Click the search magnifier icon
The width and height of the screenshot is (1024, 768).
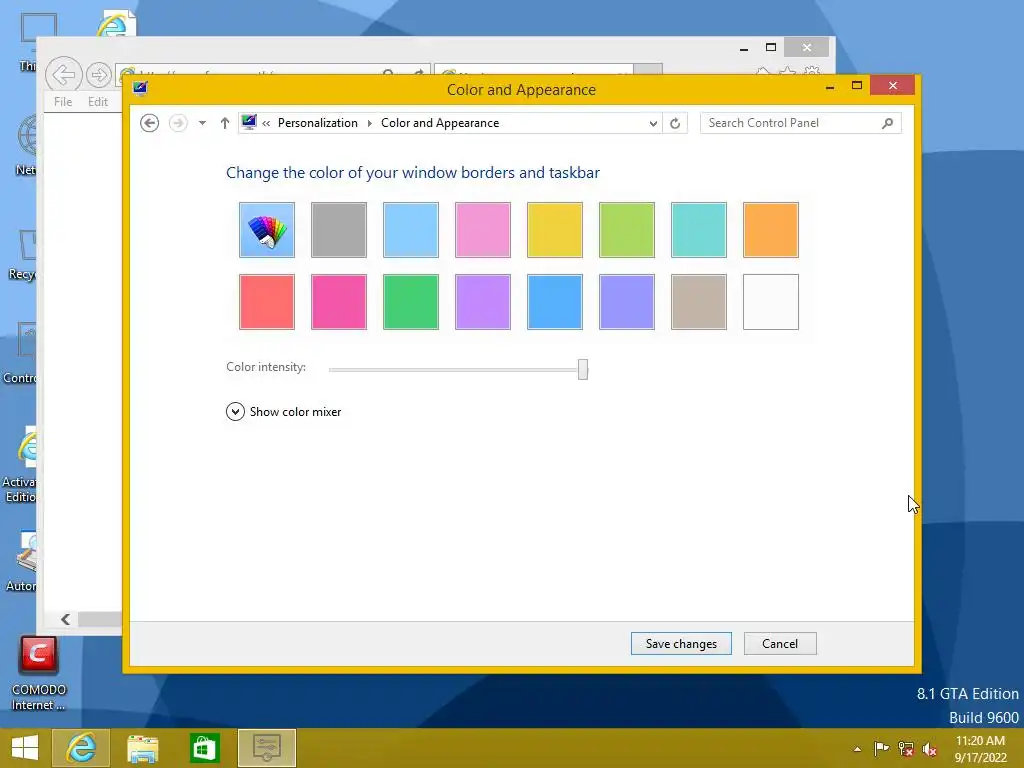pyautogui.click(x=887, y=123)
